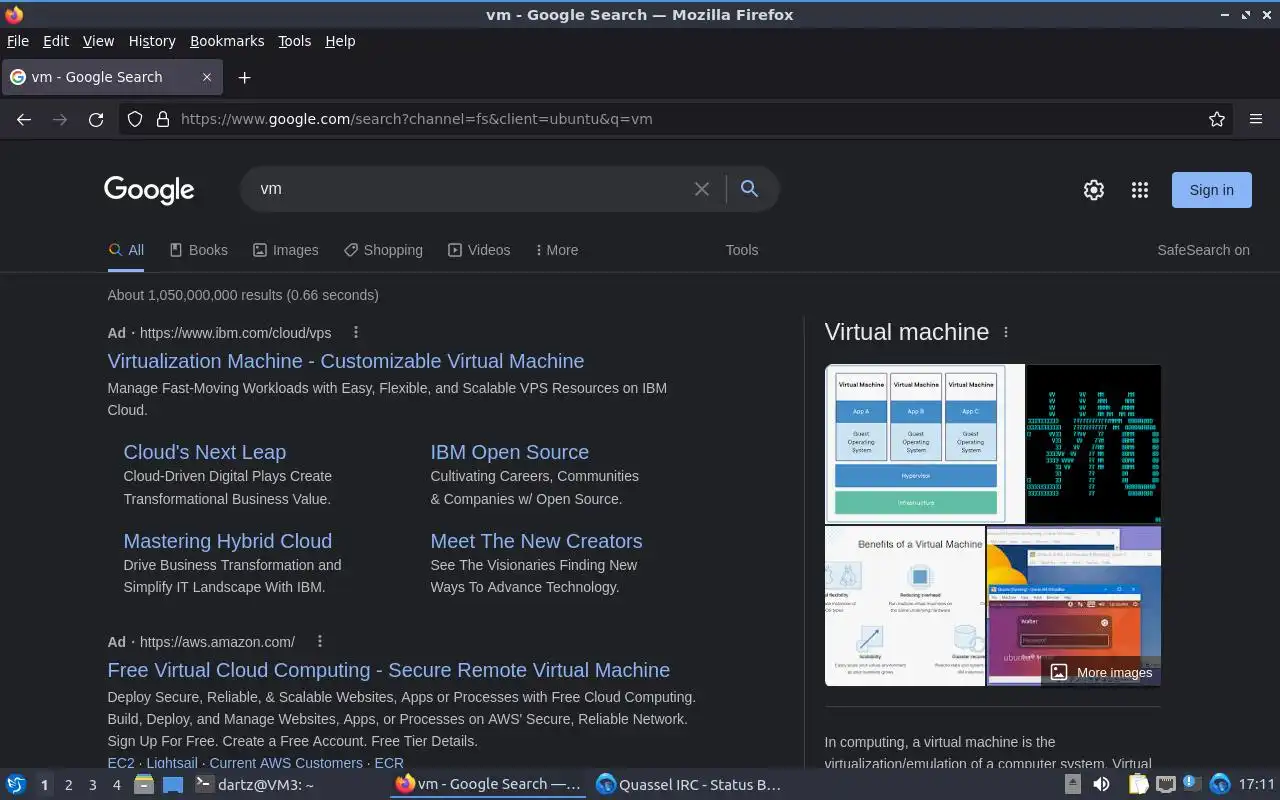1280x800 pixels.
Task: Open a new tab with the plus button
Action: tap(244, 77)
